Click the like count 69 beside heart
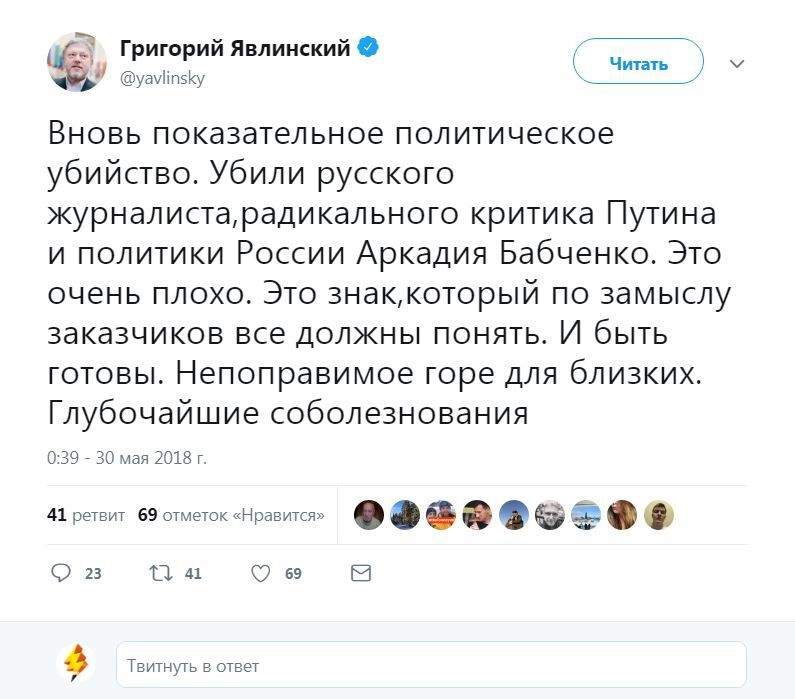Image resolution: width=795 pixels, height=699 pixels. [x=293, y=574]
